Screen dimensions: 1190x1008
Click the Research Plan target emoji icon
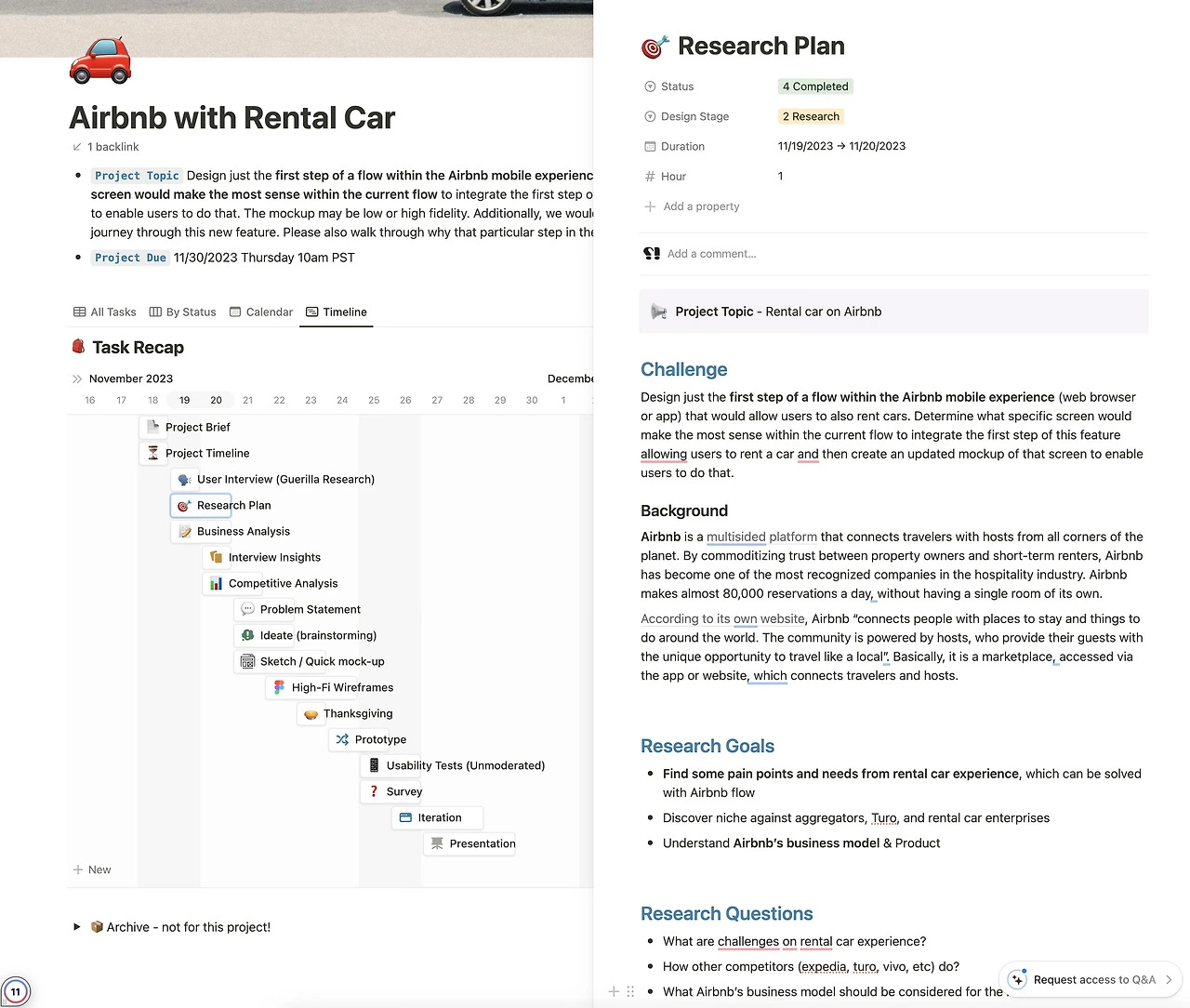(654, 46)
